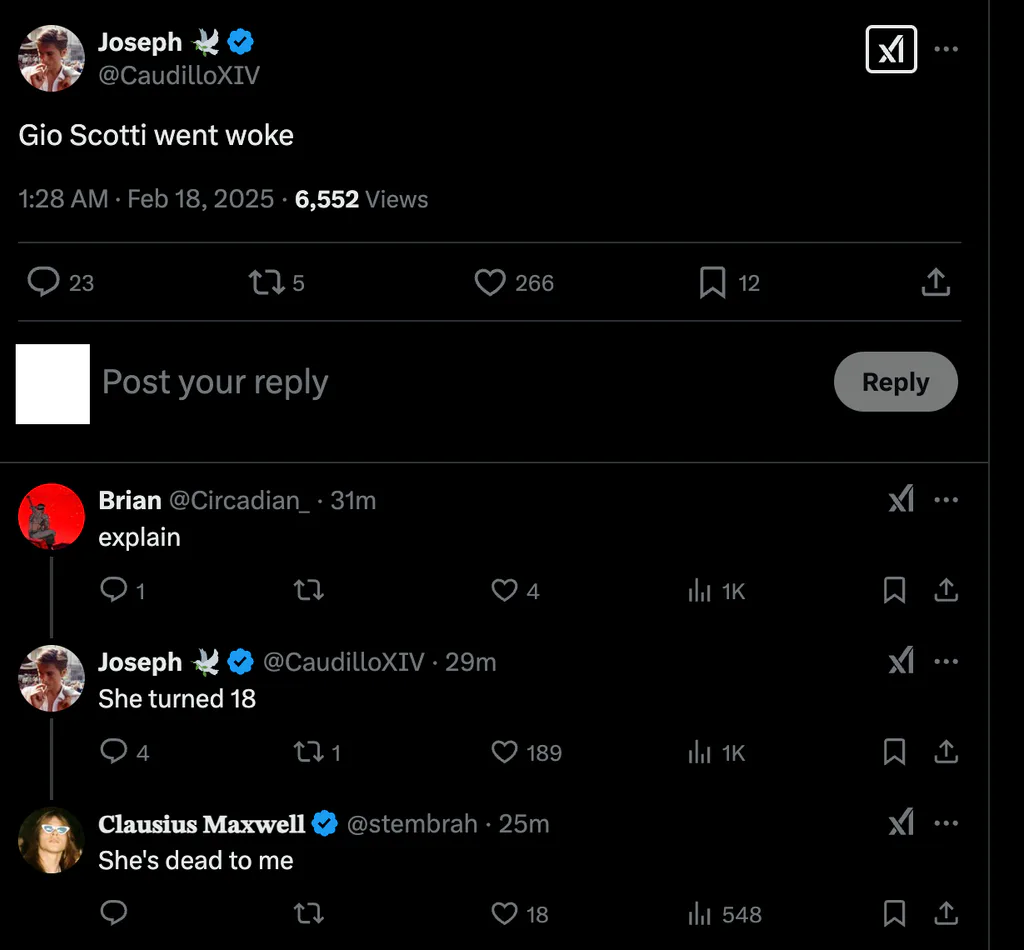
Task: Bookmark the main post with 12 bookmarks
Action: (x=712, y=283)
